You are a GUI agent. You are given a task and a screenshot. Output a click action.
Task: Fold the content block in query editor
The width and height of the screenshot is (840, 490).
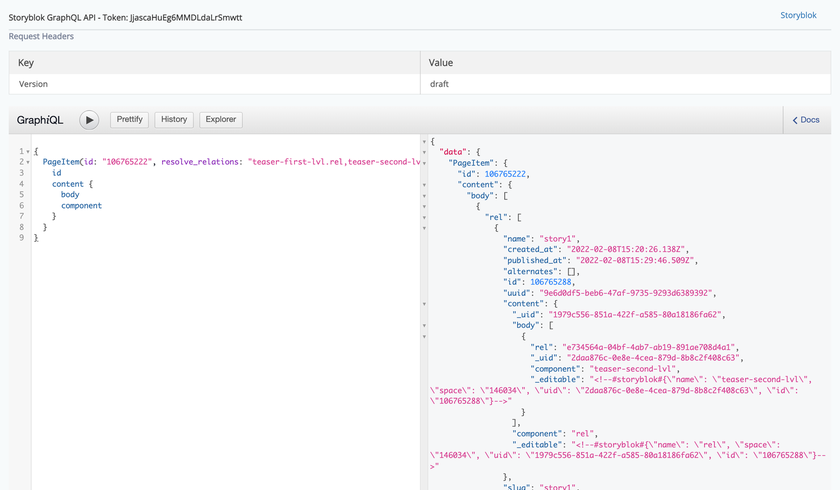[27, 184]
